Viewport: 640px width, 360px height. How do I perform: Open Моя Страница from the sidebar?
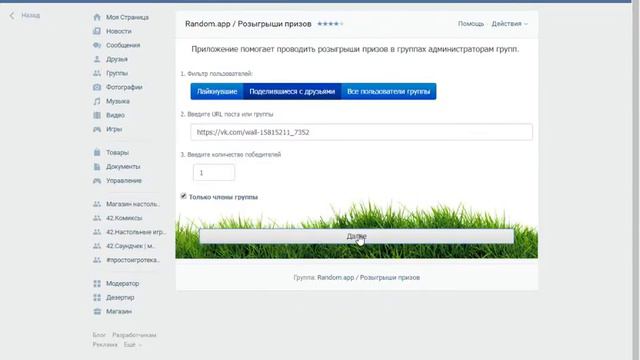click(x=127, y=17)
